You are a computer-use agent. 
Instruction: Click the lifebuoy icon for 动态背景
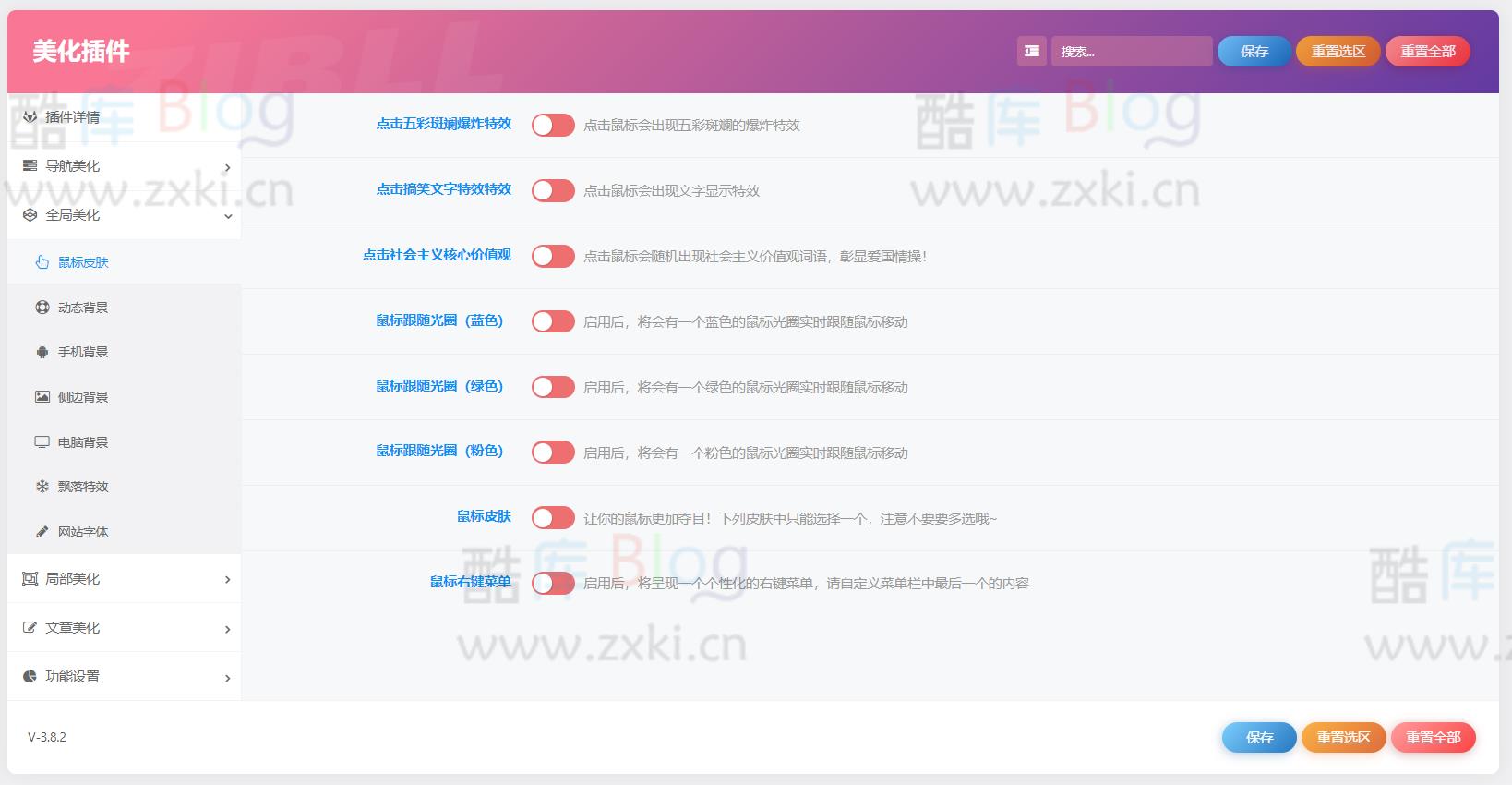click(x=42, y=308)
